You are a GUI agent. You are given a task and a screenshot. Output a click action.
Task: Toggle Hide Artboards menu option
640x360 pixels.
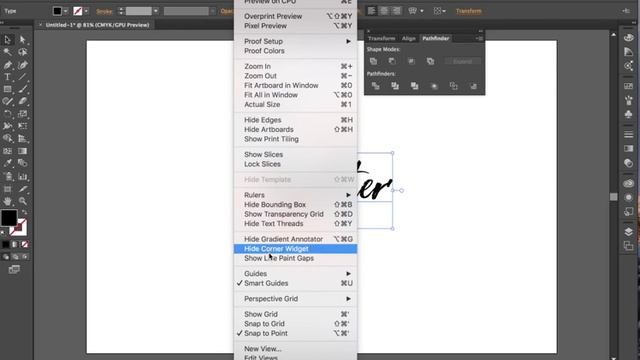coord(296,129)
